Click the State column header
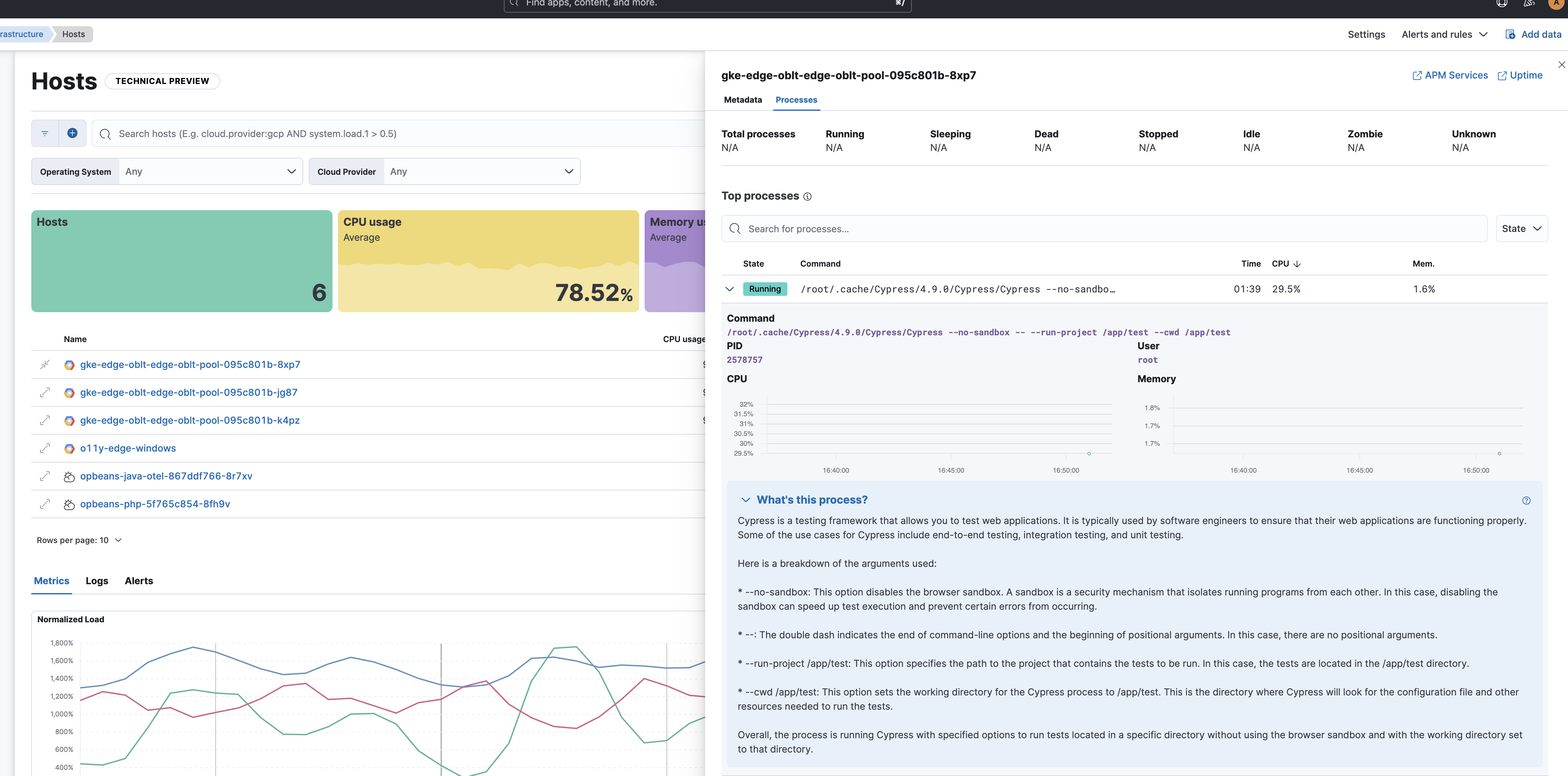Image resolution: width=1568 pixels, height=776 pixels. [x=753, y=264]
